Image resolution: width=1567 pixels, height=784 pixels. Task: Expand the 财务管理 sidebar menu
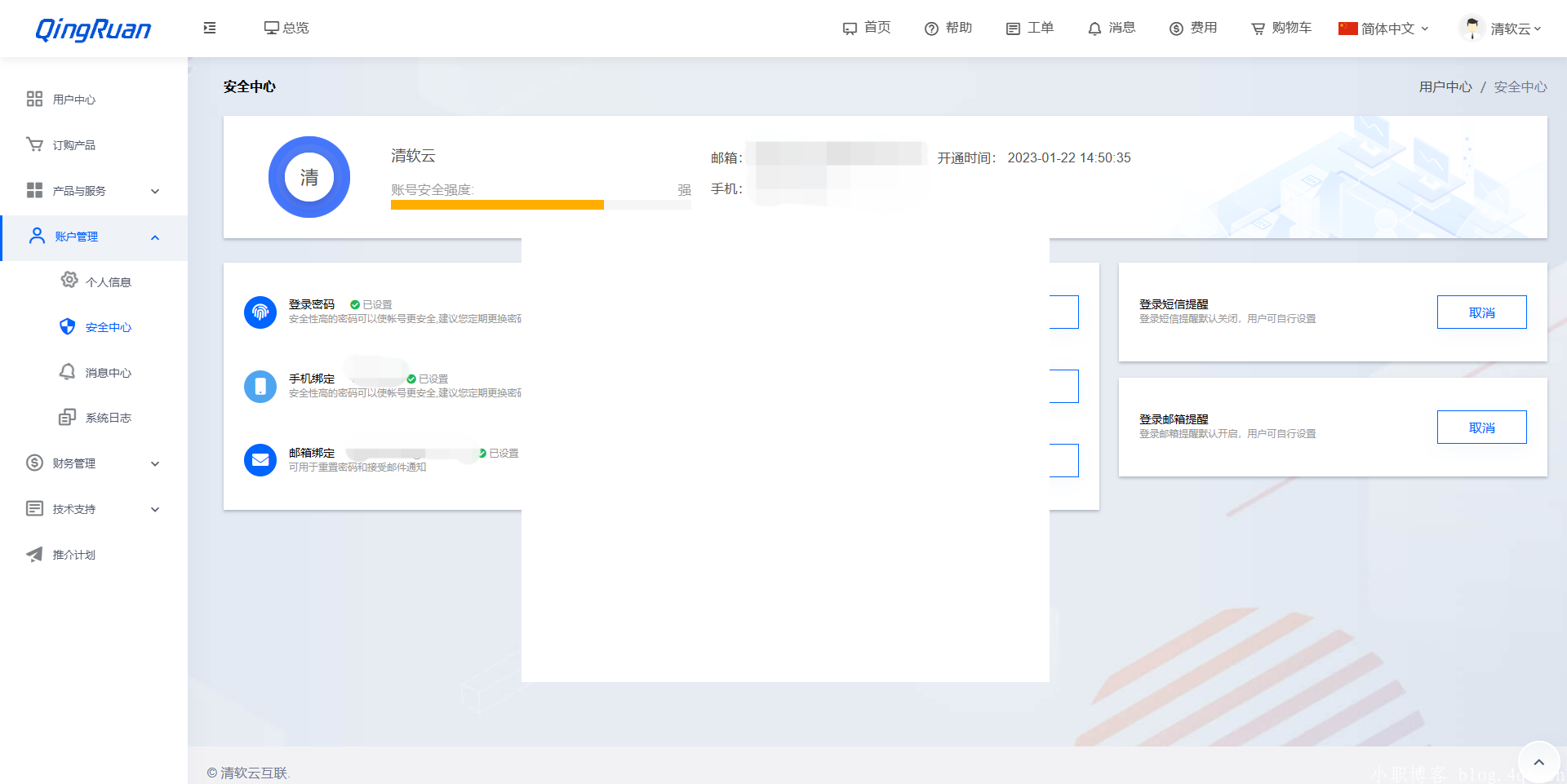[94, 463]
